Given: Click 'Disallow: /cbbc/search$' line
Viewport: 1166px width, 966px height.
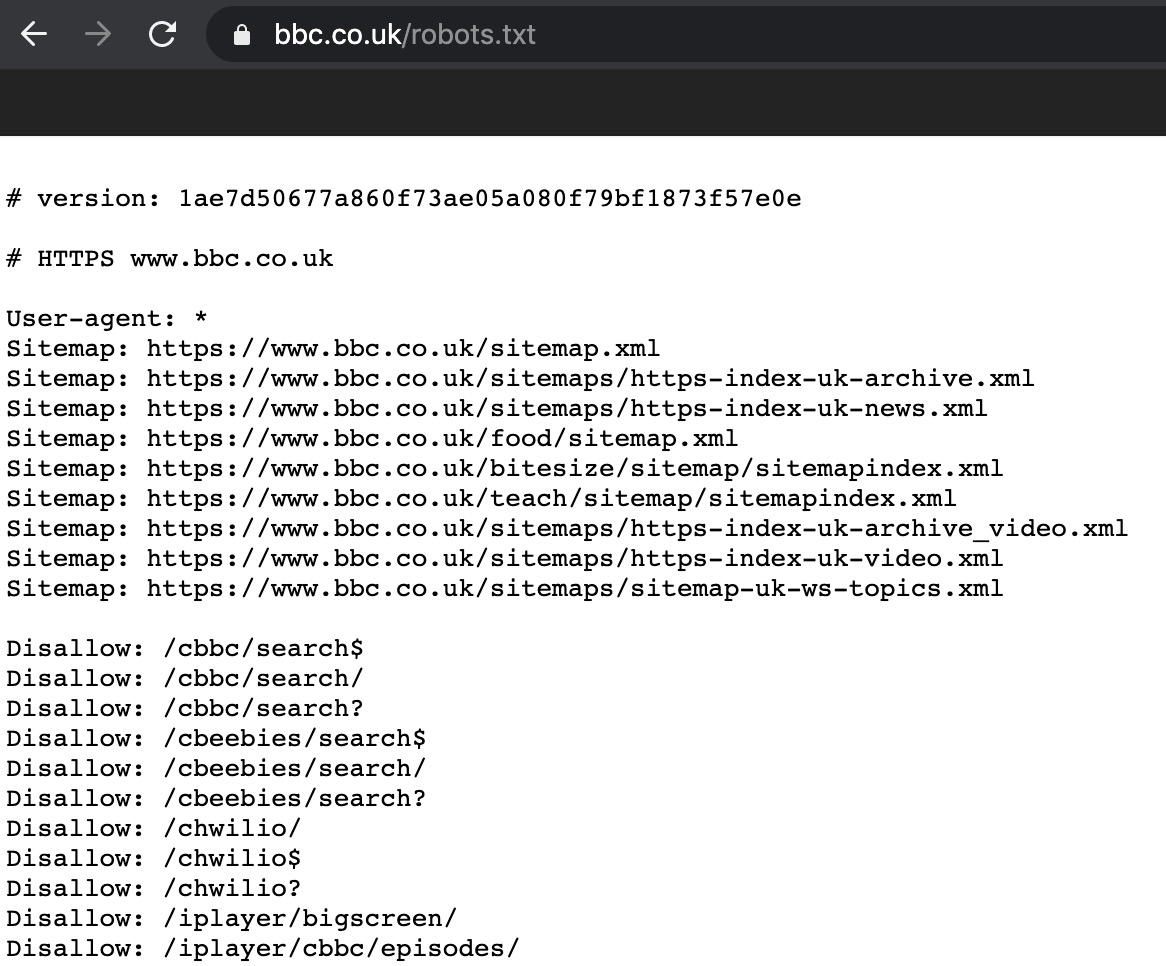Looking at the screenshot, I should (x=185, y=648).
